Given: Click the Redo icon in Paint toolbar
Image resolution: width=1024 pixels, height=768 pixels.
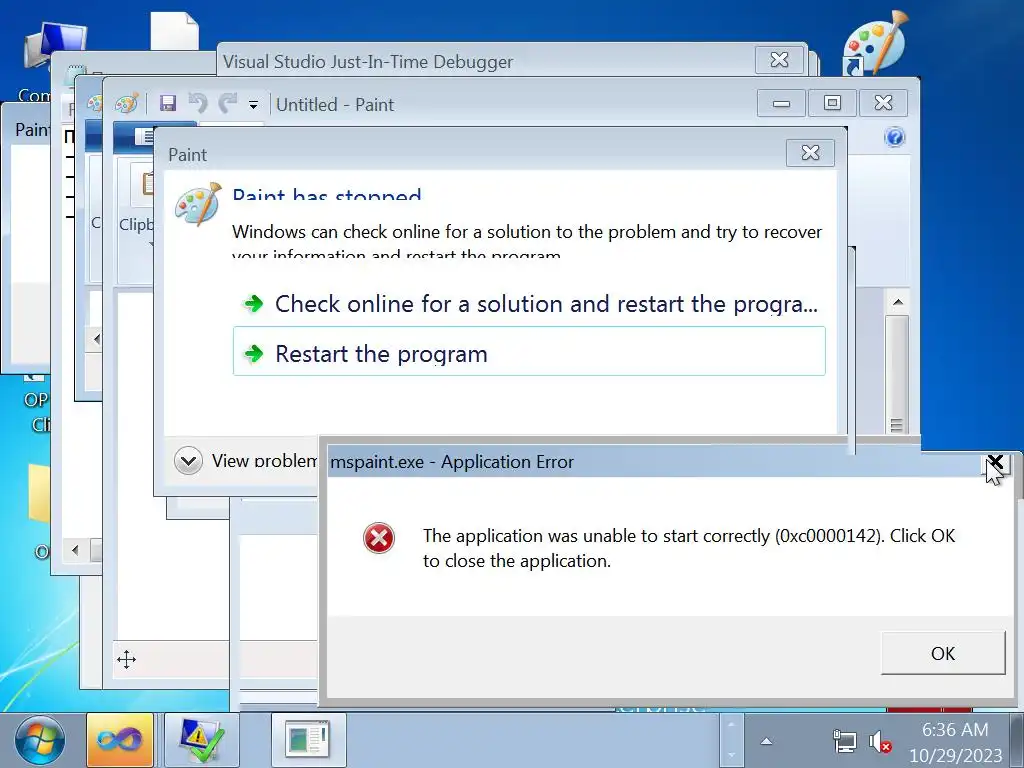Looking at the screenshot, I should (227, 103).
